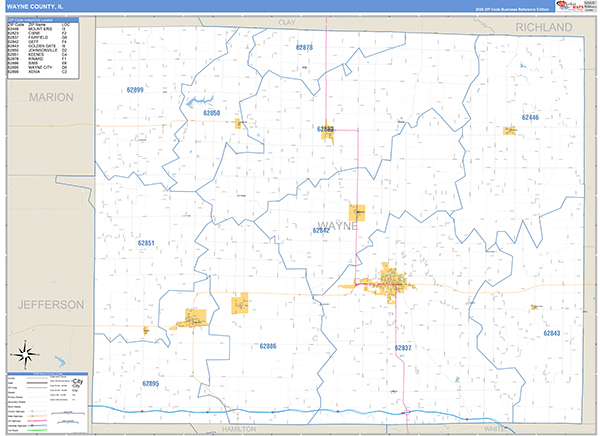Image resolution: width=600 pixels, height=436 pixels.
Task: Click the yellow town square above WAYNE label
Action: click(x=357, y=212)
